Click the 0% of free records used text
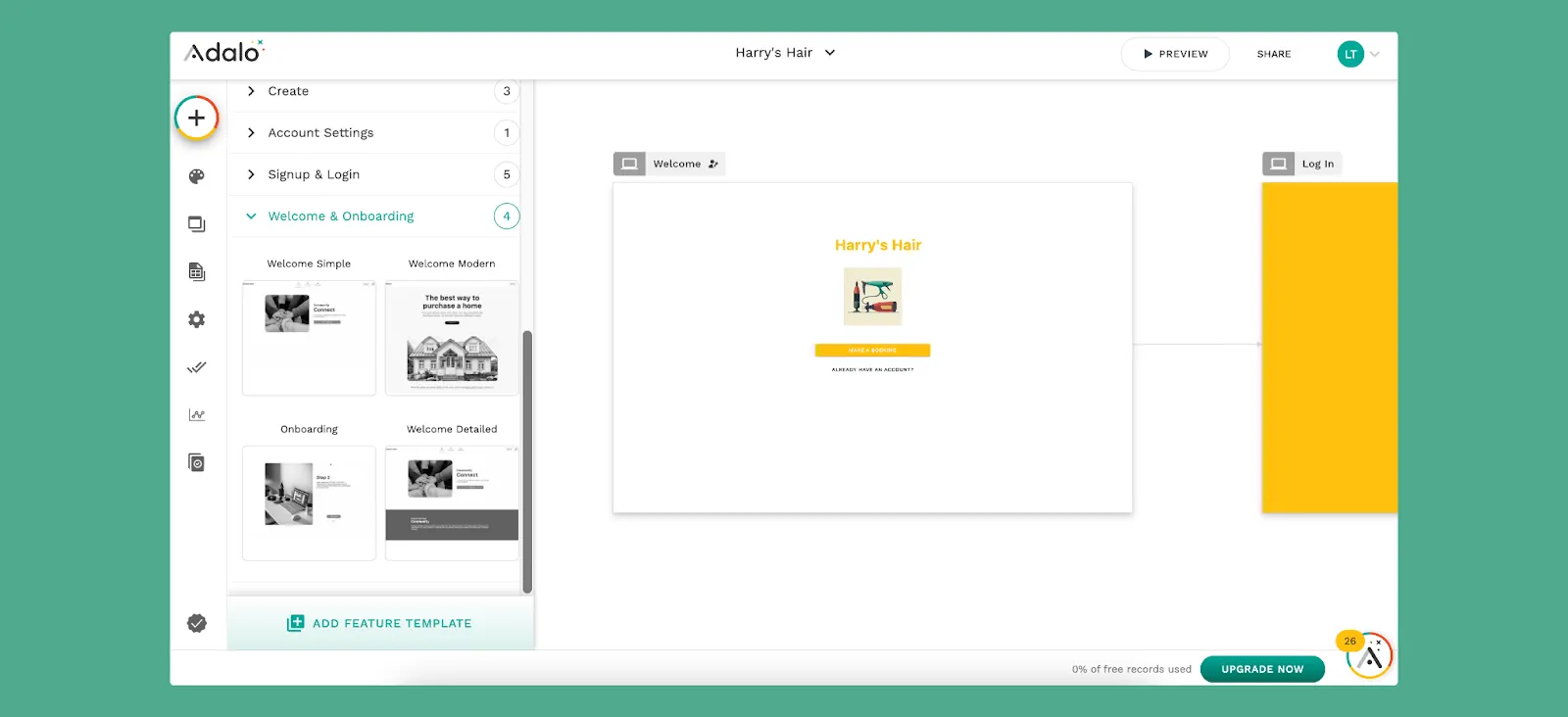 pyautogui.click(x=1131, y=669)
